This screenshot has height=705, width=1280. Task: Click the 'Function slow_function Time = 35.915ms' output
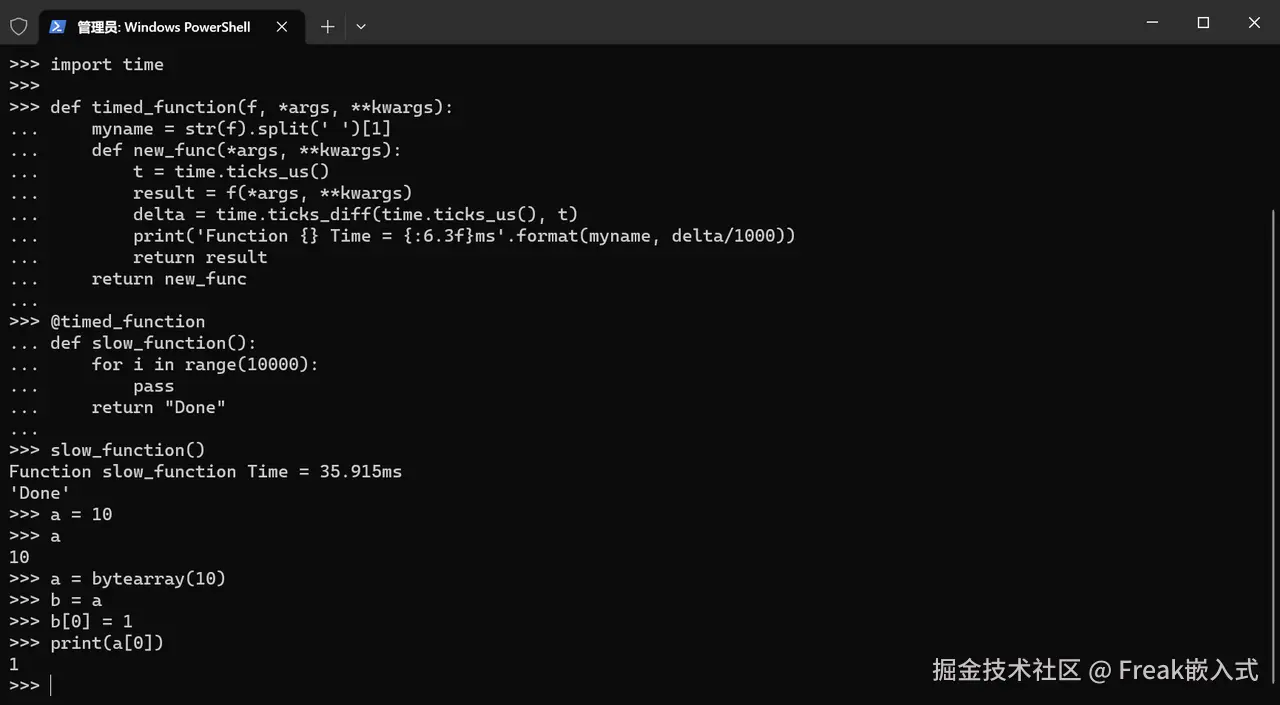[x=205, y=472]
